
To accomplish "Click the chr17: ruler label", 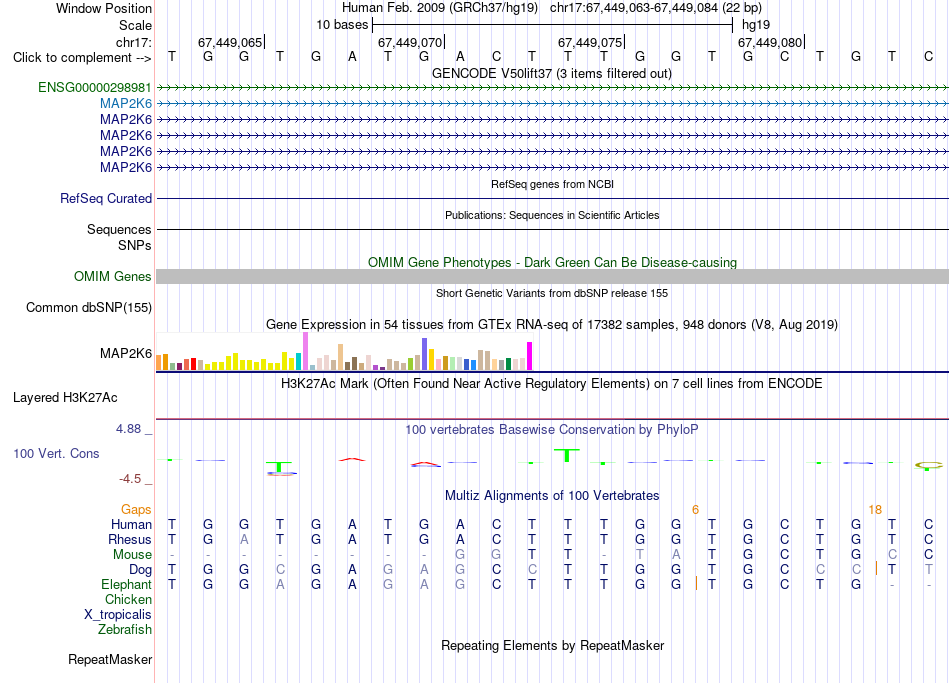I will point(134,42).
